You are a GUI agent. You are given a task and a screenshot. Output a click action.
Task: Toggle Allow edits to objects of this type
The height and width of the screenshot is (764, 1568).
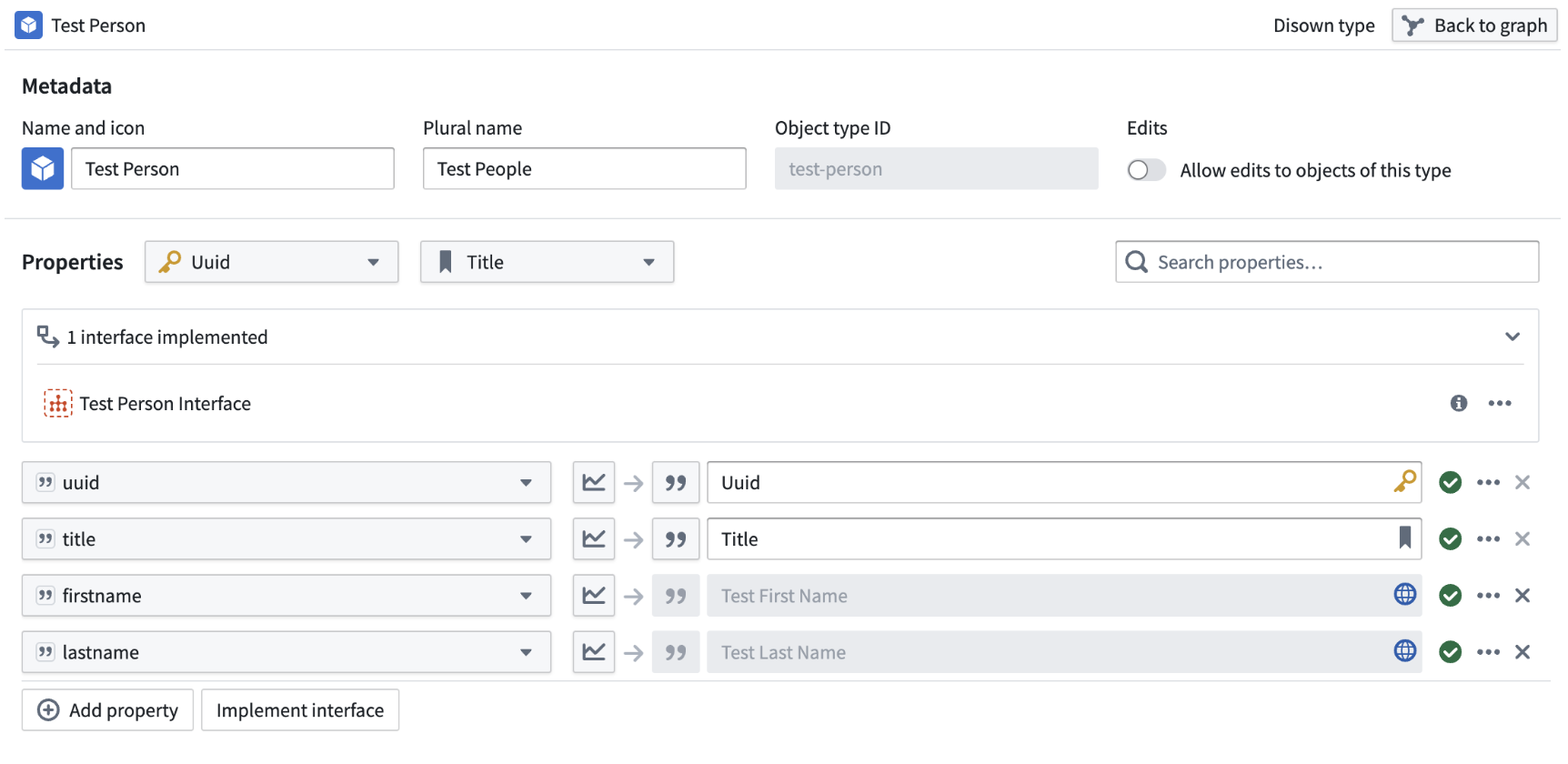click(x=1146, y=170)
